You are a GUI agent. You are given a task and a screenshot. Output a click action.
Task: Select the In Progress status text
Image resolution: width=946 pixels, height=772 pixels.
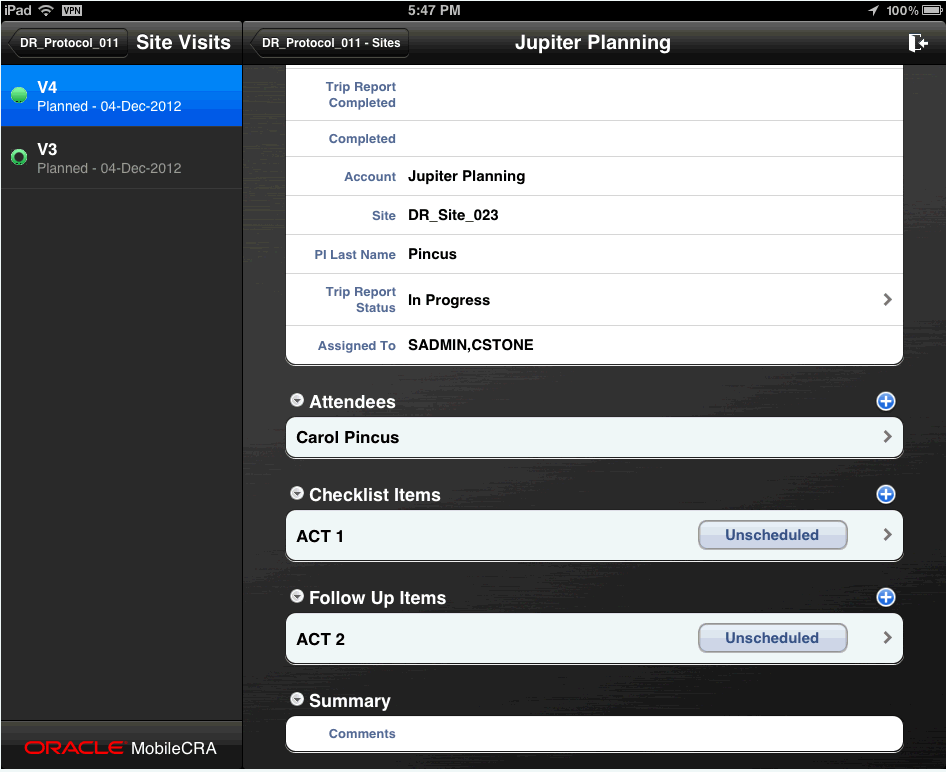449,300
